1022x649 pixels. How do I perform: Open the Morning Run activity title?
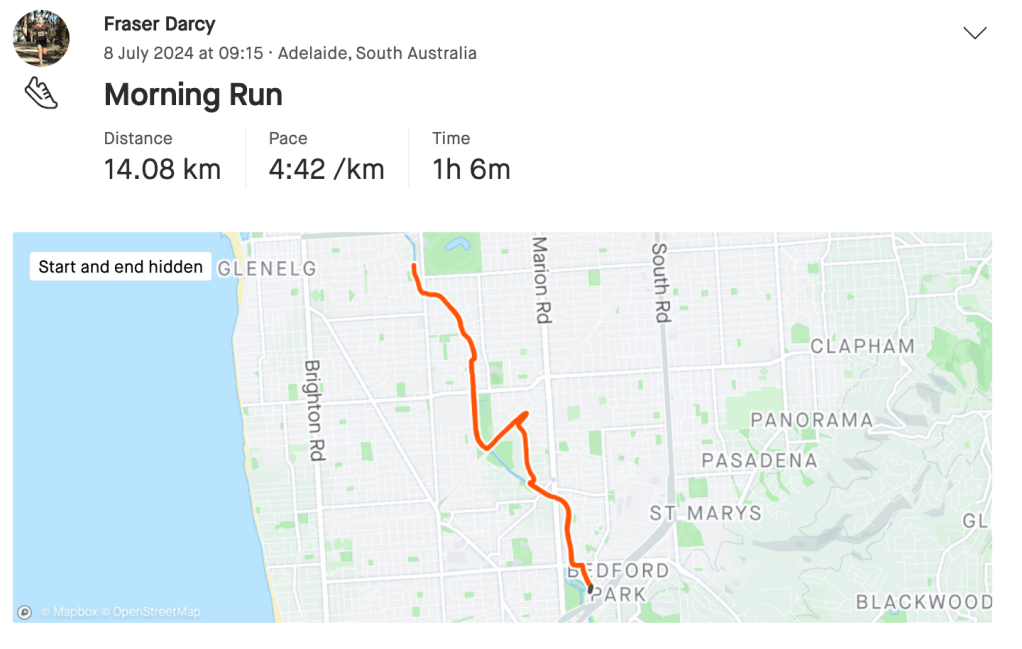(193, 95)
